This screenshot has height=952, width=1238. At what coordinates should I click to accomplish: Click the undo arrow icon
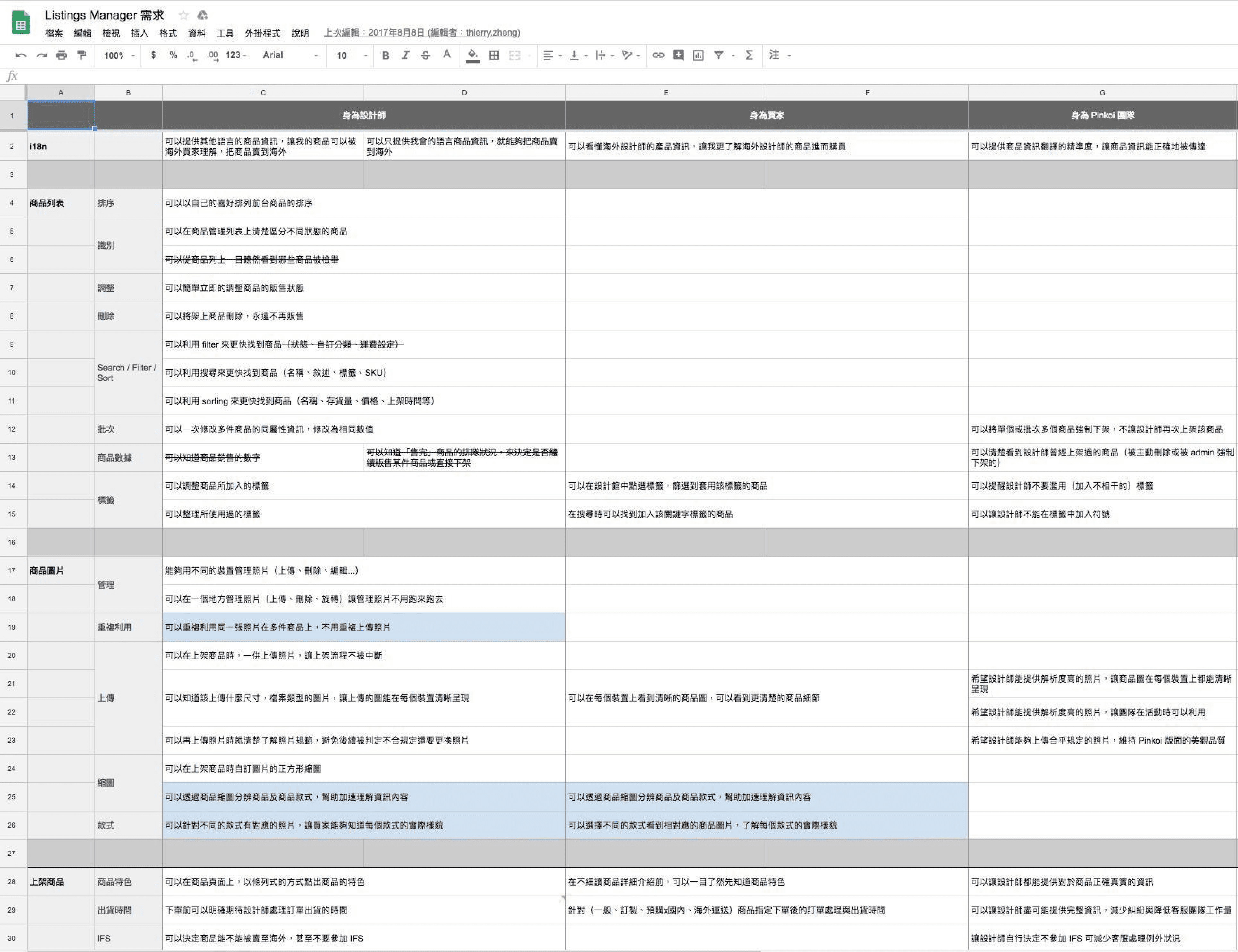(21, 55)
